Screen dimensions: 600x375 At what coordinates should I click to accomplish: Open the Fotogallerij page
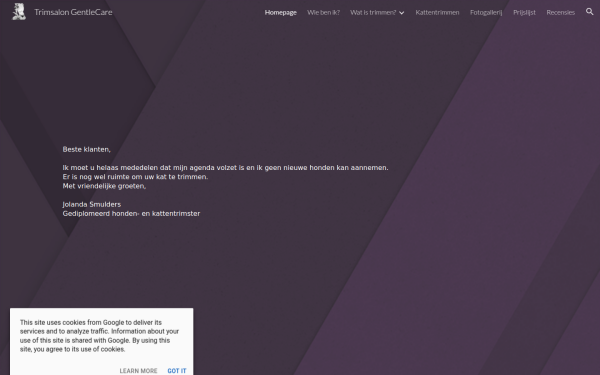click(486, 12)
